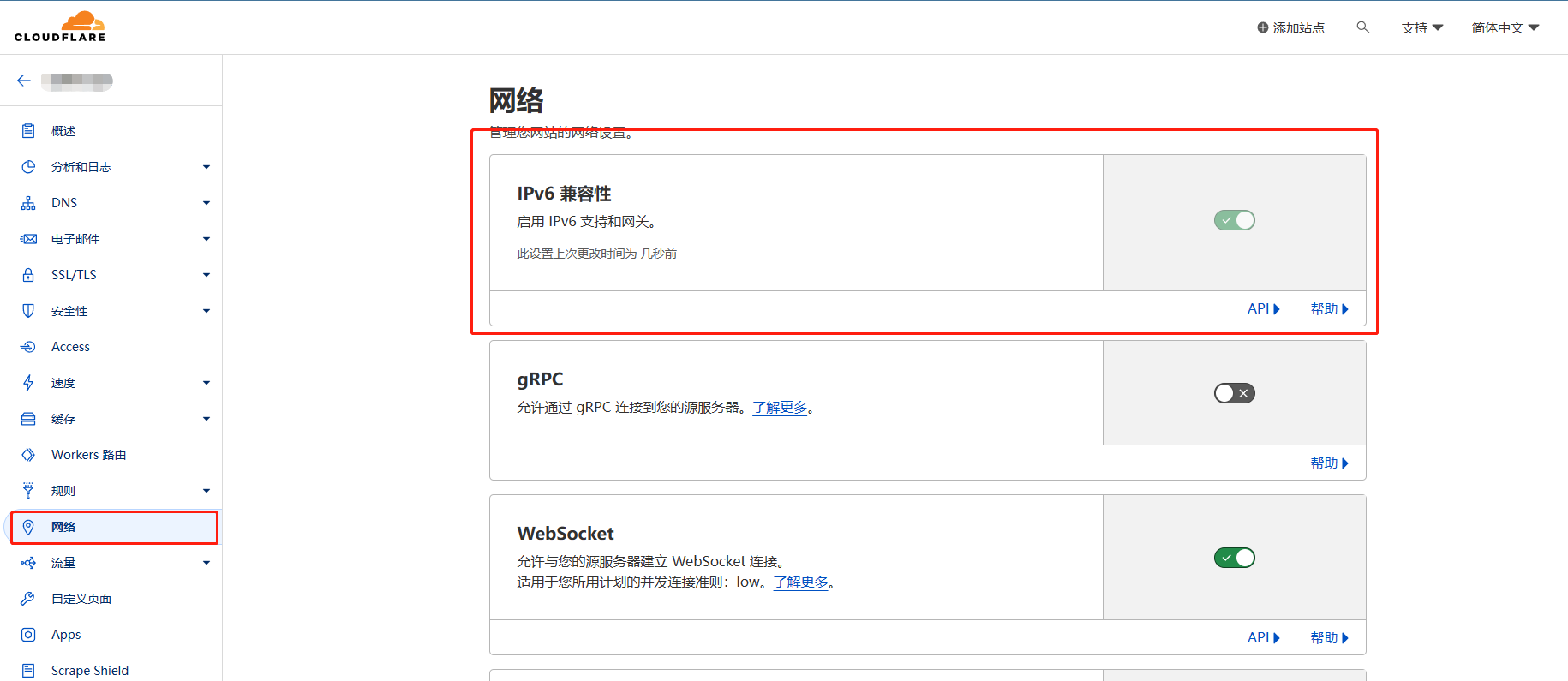Select 网络 in the sidebar
The image size is (1568, 681).
coord(63,527)
